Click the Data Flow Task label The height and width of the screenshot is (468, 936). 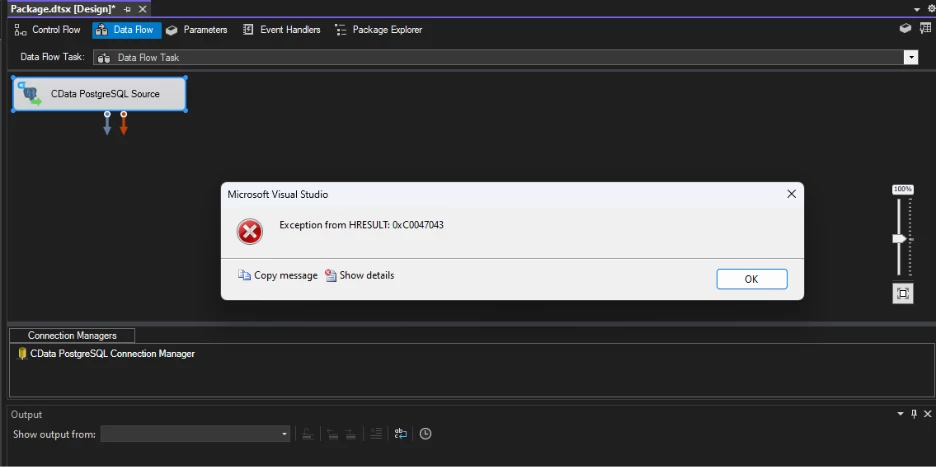pos(53,57)
